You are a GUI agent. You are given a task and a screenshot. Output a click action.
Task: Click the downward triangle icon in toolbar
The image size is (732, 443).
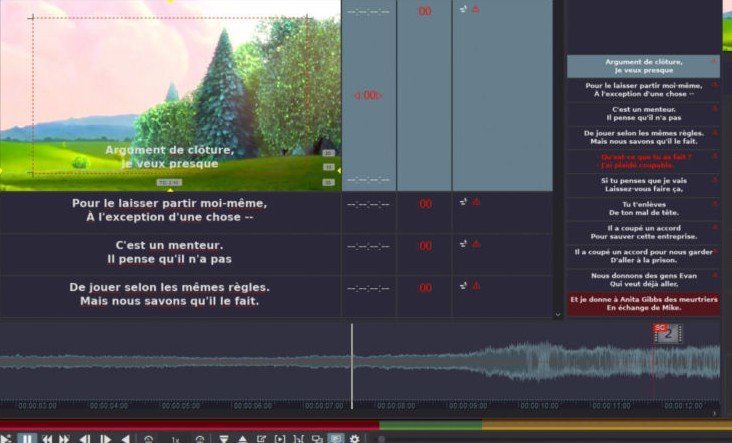(224, 438)
